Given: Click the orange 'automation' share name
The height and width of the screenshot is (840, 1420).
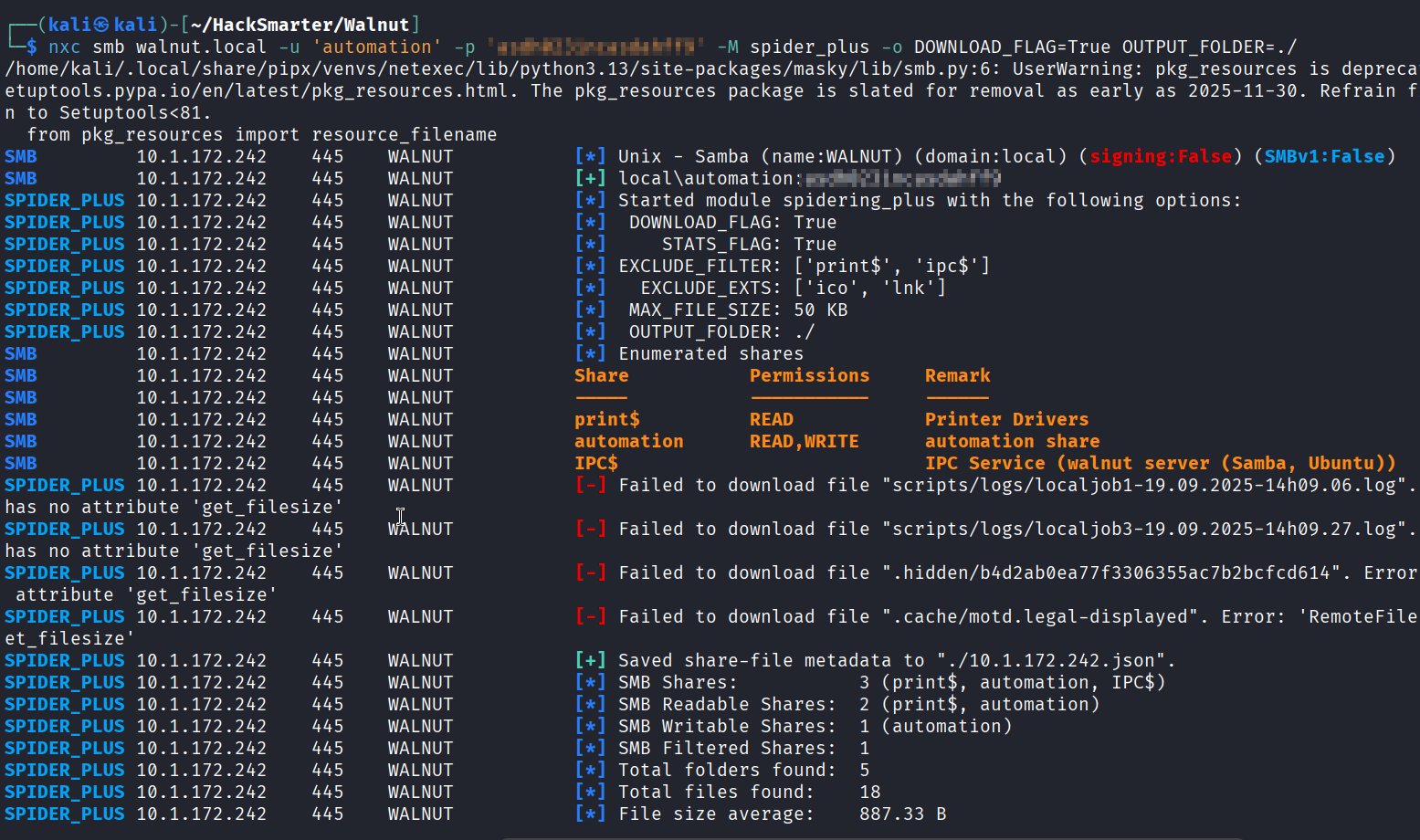Looking at the screenshot, I should pyautogui.click(x=628, y=441).
